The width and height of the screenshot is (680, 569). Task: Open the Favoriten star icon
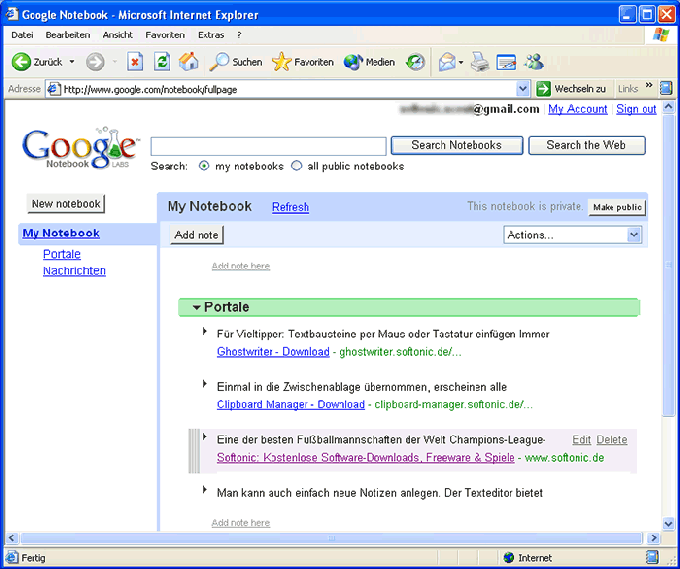(281, 62)
